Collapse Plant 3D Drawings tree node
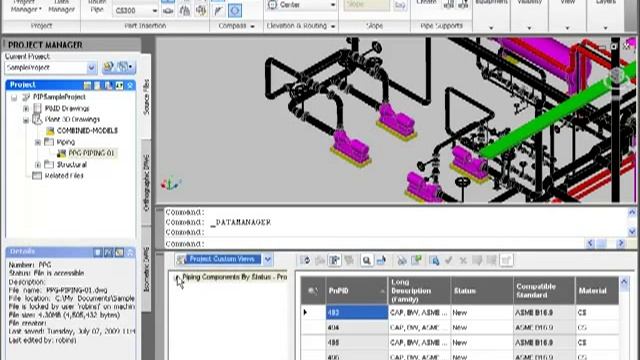 [26, 120]
